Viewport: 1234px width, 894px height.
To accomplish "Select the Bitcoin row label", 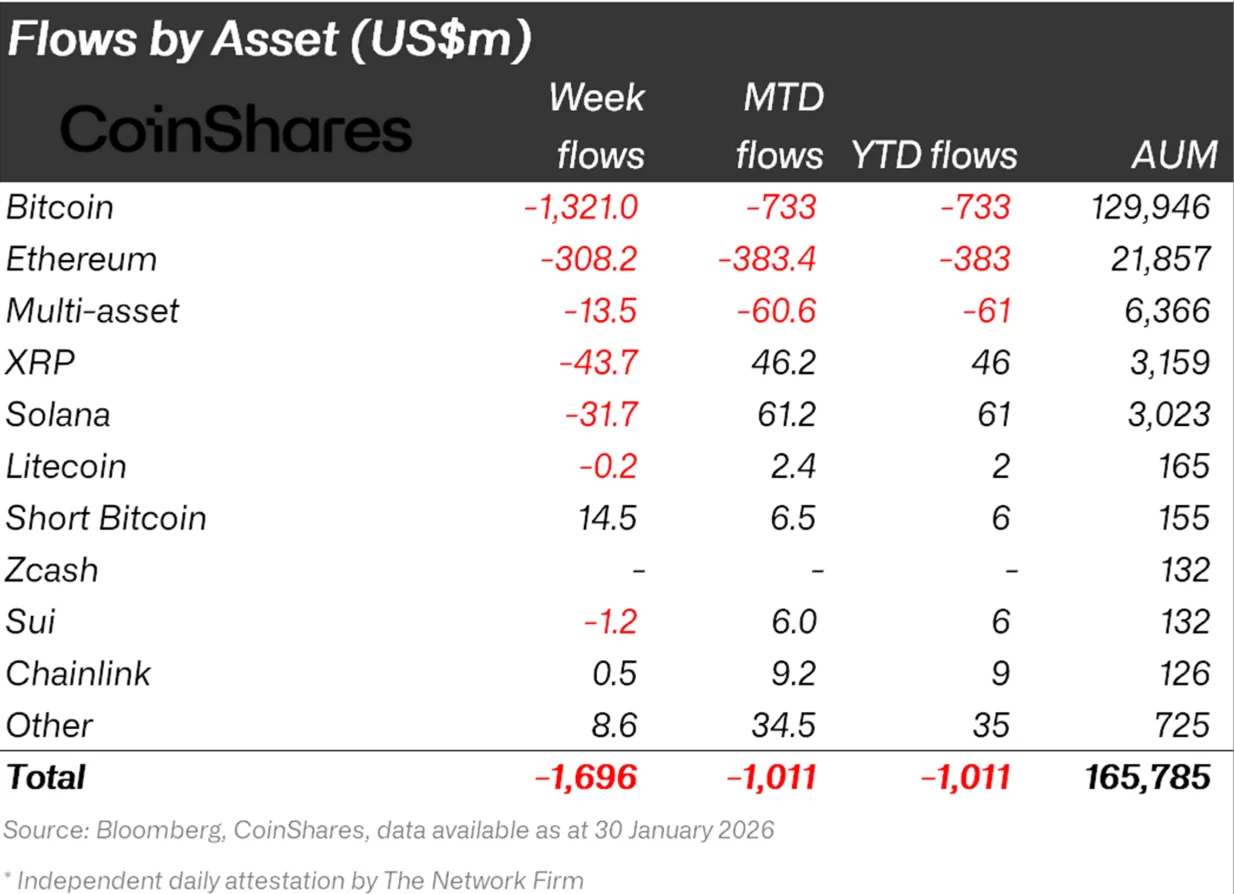I will [x=60, y=207].
